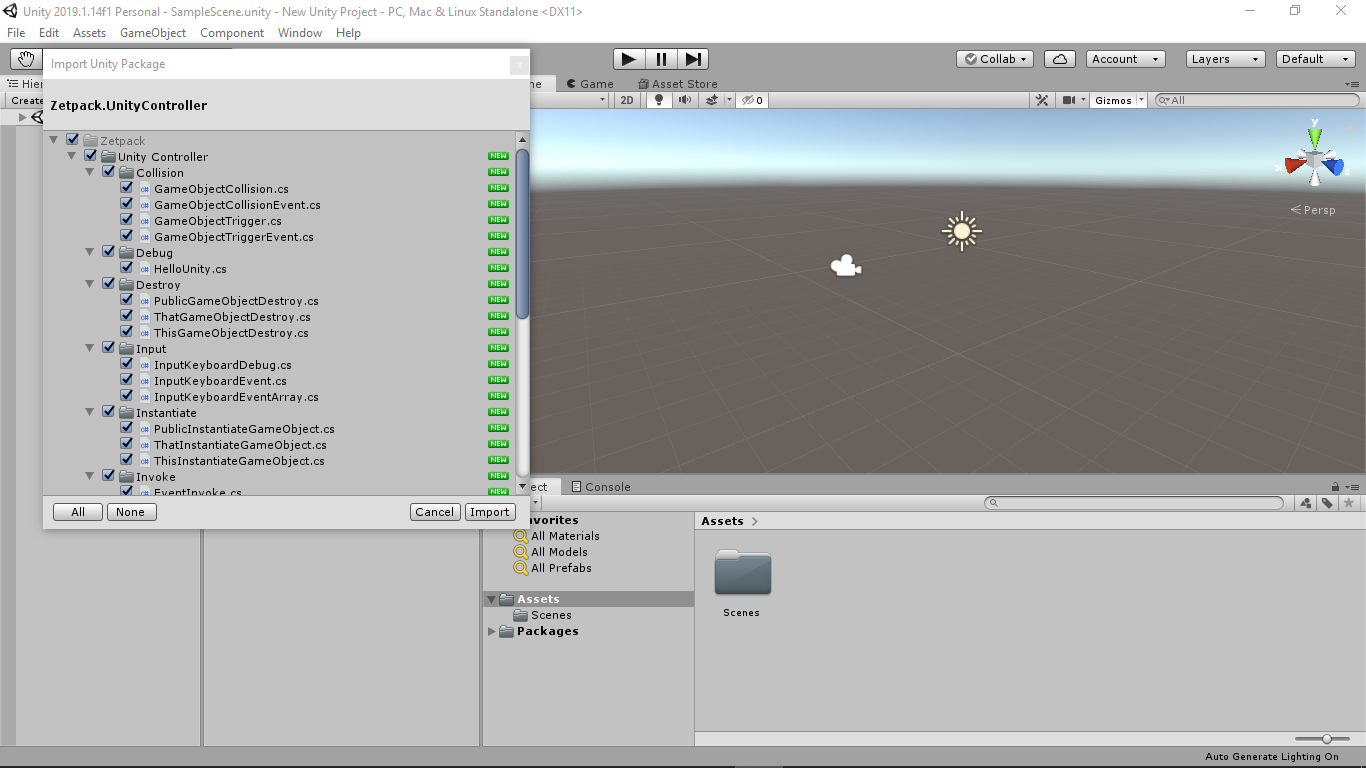The height and width of the screenshot is (768, 1366).
Task: Switch to the Game tab
Action: [x=589, y=84]
